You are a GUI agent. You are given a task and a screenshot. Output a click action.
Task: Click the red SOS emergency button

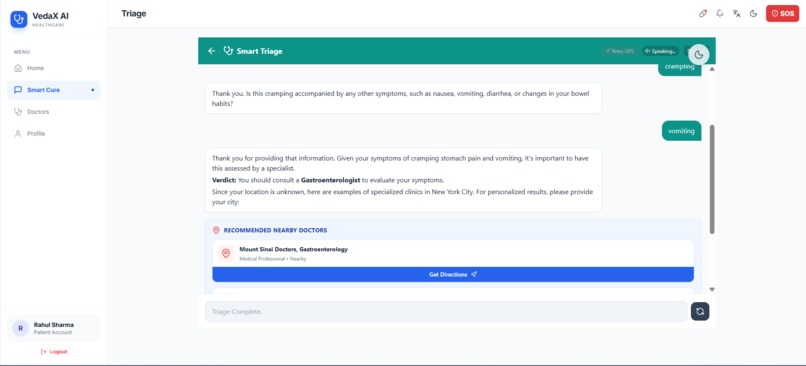pyautogui.click(x=782, y=14)
